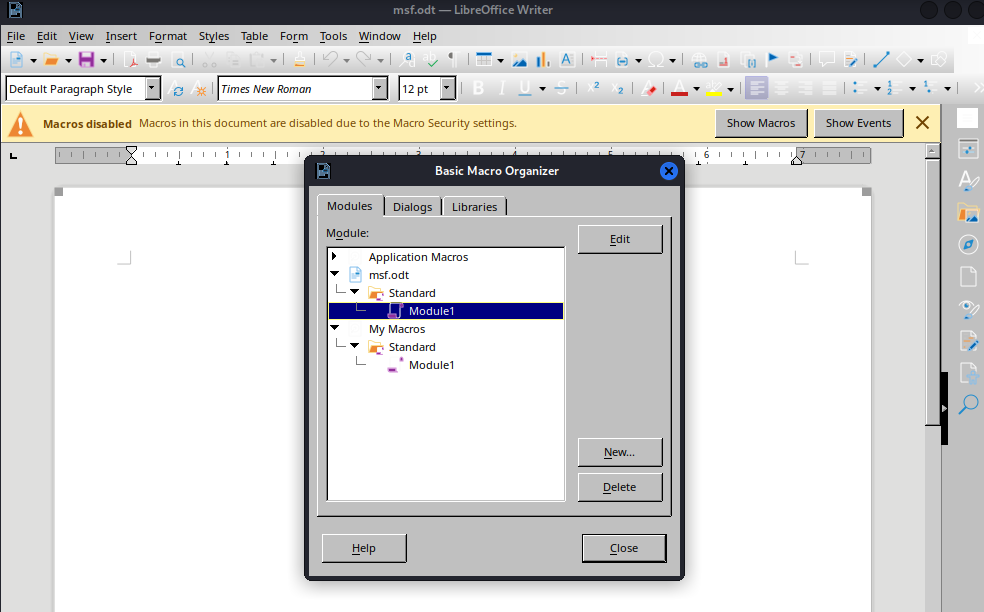Click the Show Macros button
This screenshot has height=612, width=984.
pos(760,123)
